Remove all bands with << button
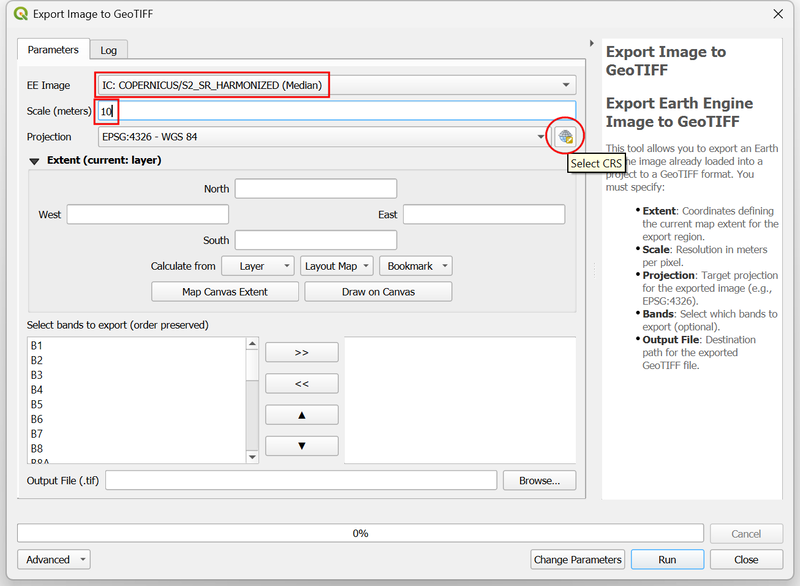800x586 pixels. 301,383
